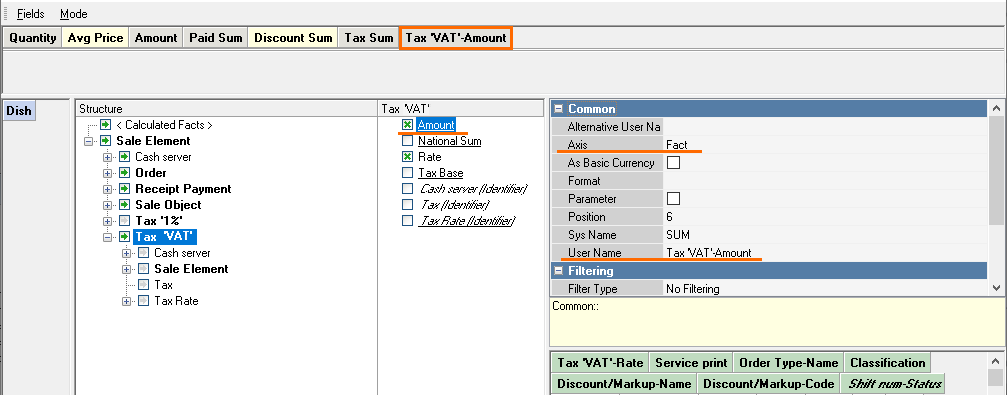
Task: Collapse the Common section minus icon
Action: tap(559, 109)
